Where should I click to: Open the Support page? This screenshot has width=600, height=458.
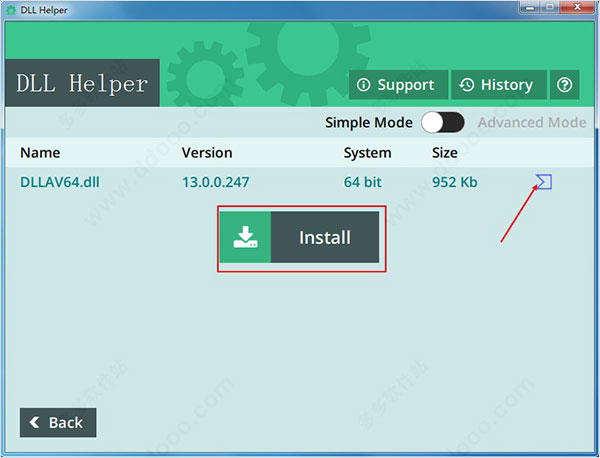pos(398,85)
